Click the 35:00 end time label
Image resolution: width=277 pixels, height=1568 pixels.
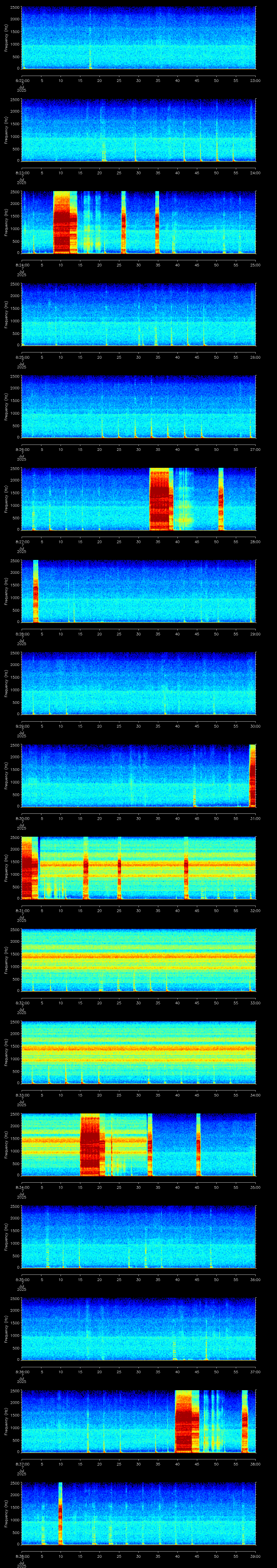pyautogui.click(x=255, y=1187)
